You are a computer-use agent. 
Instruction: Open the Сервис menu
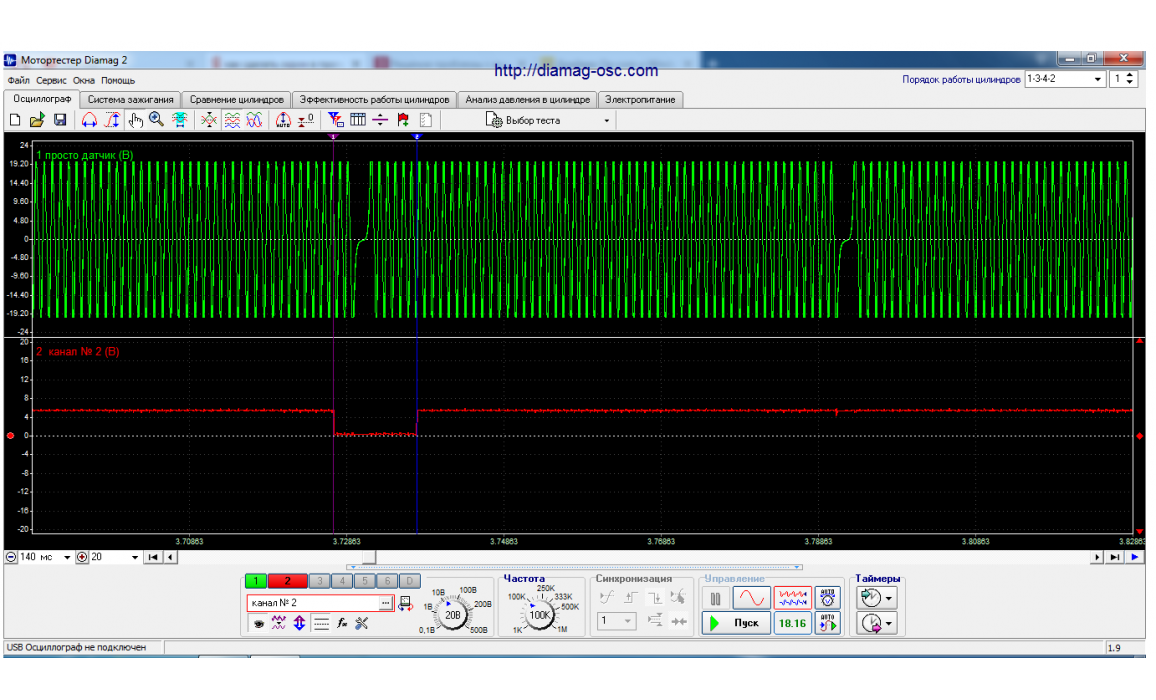[x=51, y=80]
